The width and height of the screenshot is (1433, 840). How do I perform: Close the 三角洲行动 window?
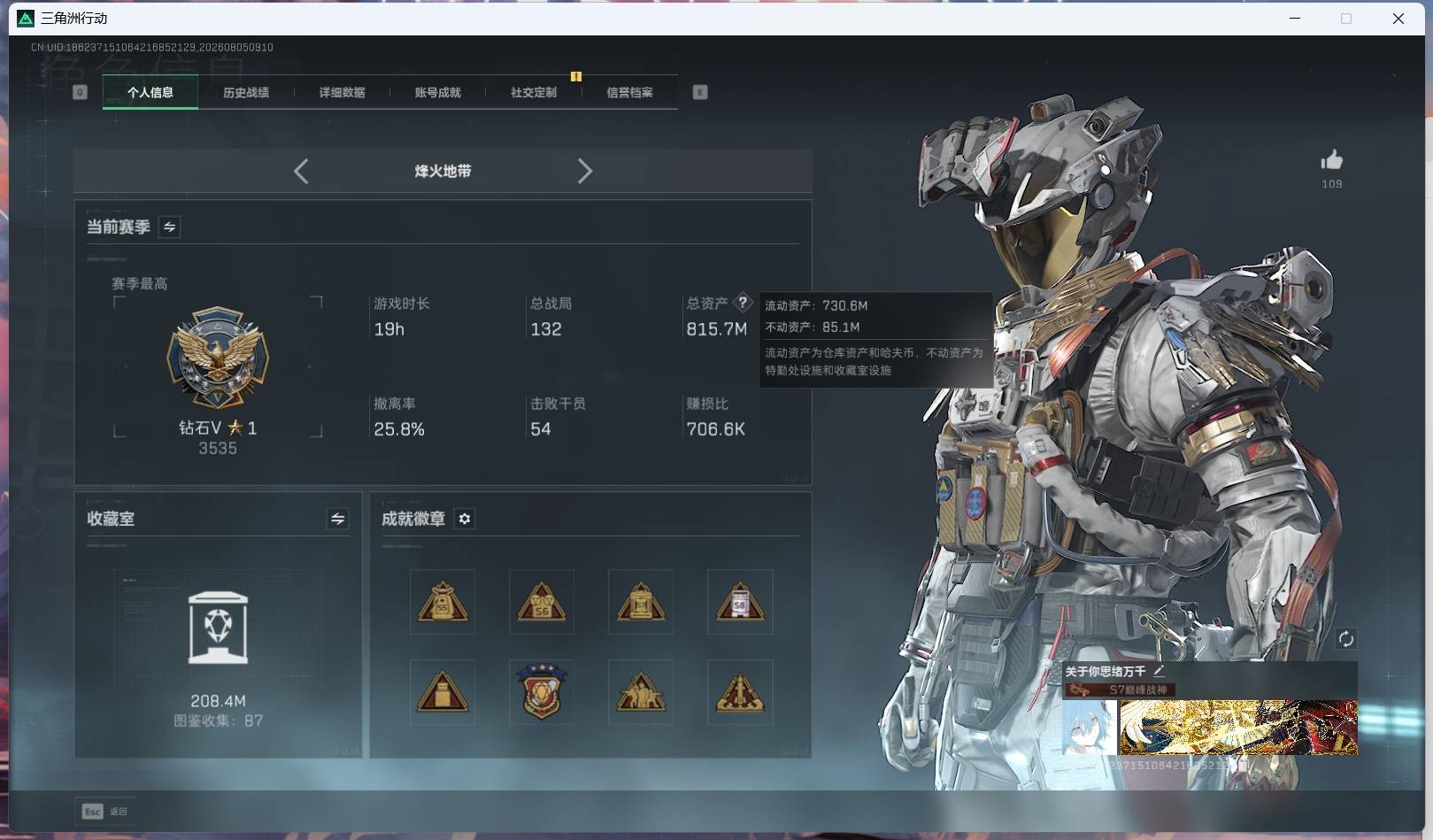pos(1398,18)
